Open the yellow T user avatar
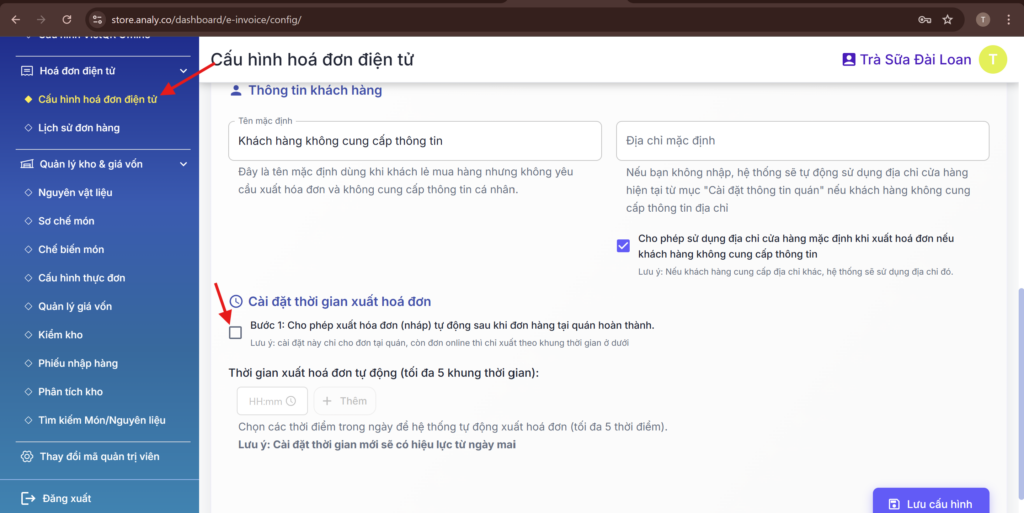The height and width of the screenshot is (513, 1024). (x=993, y=60)
